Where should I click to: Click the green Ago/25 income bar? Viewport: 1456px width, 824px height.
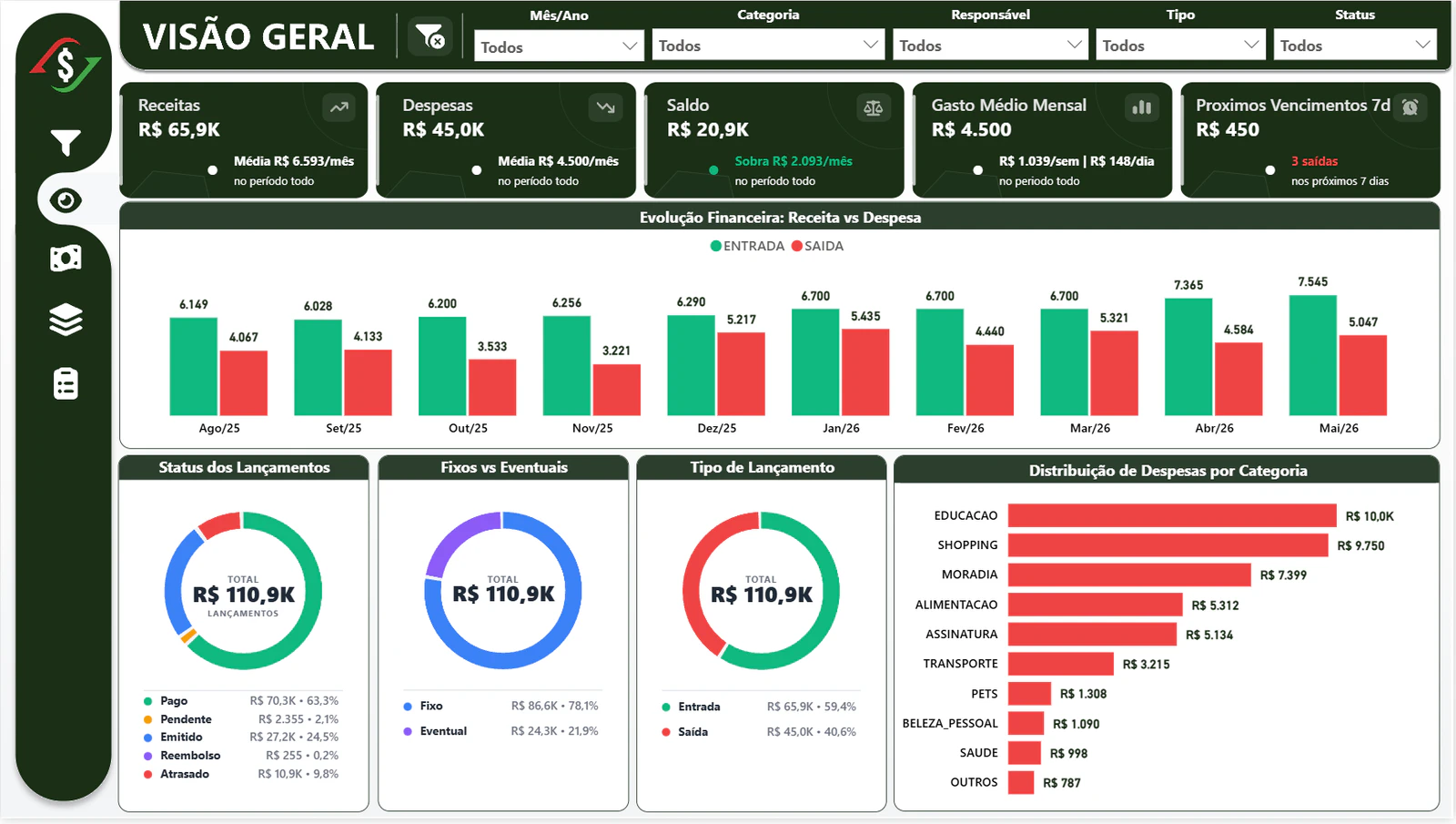194,366
